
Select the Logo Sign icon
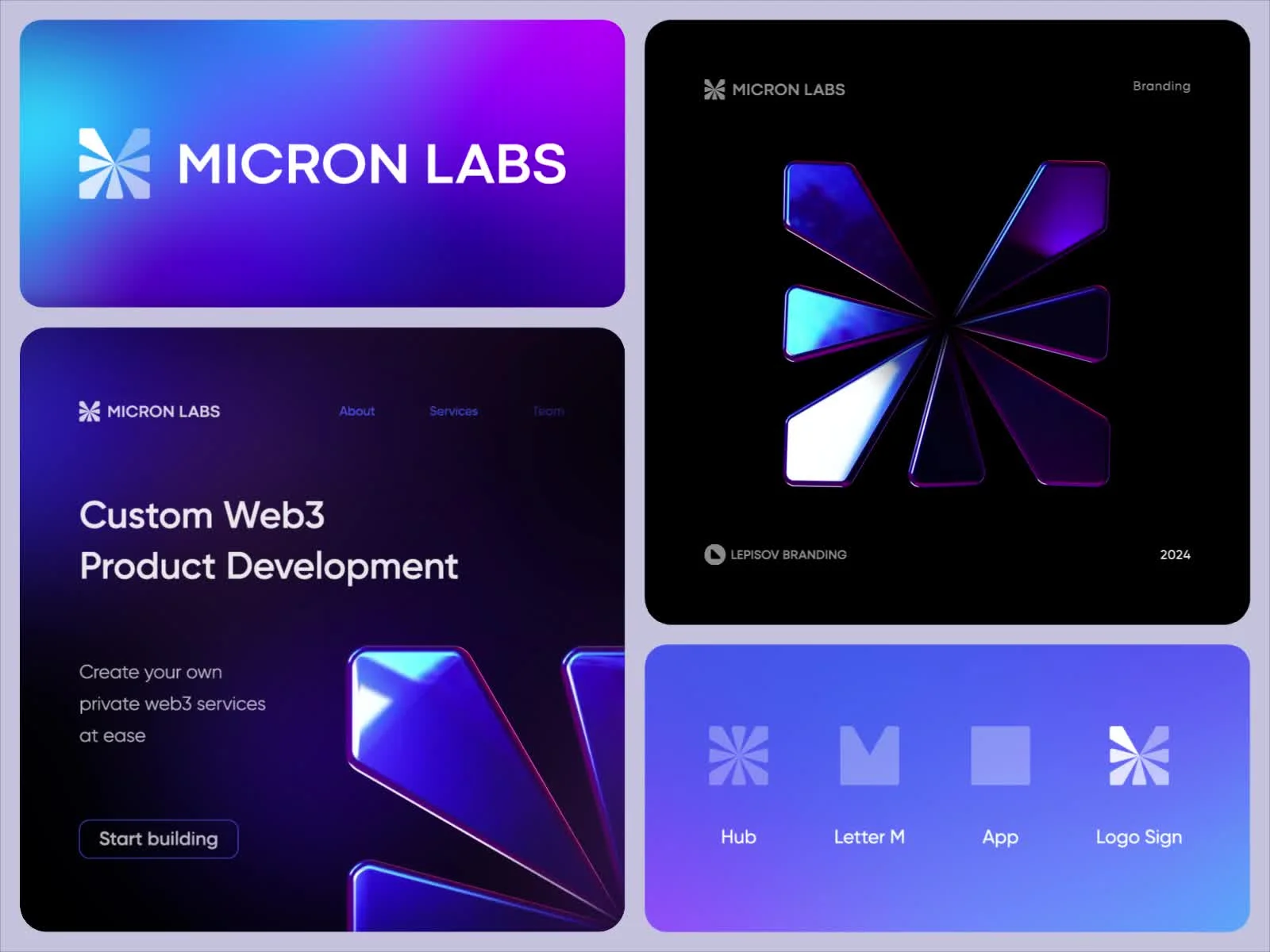click(x=1139, y=755)
